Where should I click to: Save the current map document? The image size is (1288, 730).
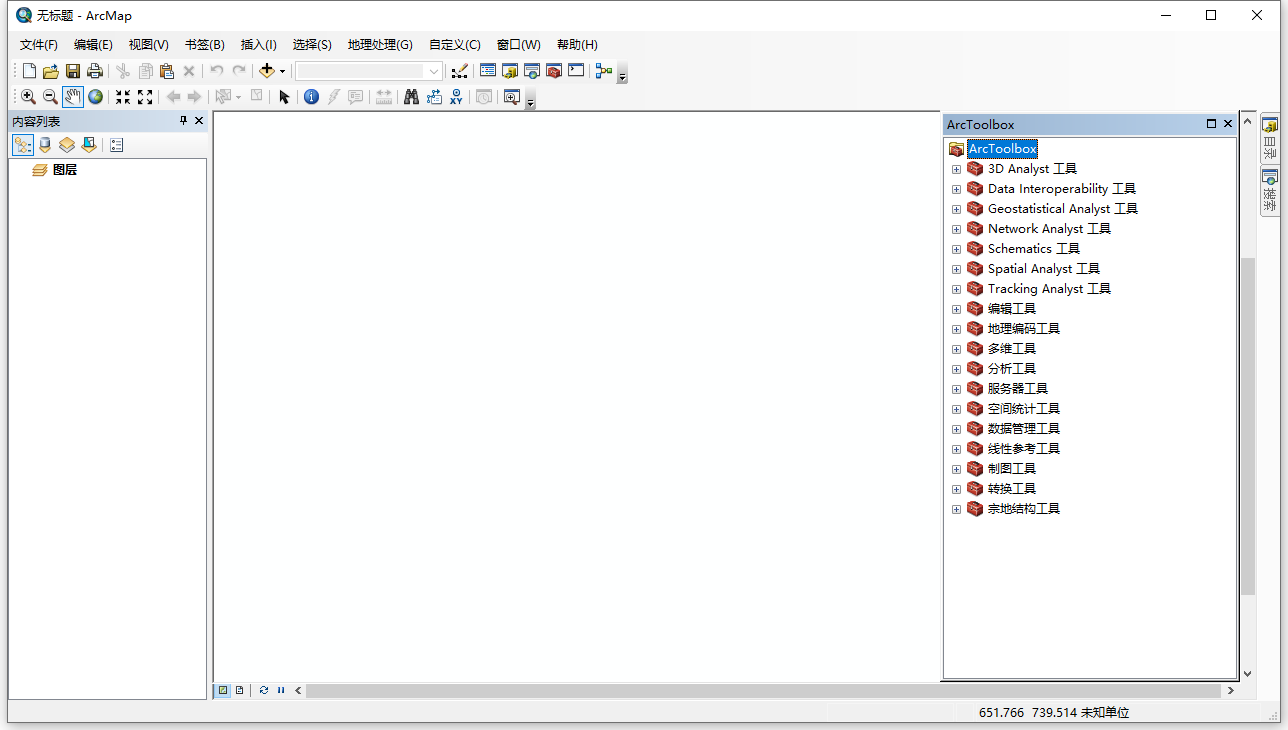[73, 71]
